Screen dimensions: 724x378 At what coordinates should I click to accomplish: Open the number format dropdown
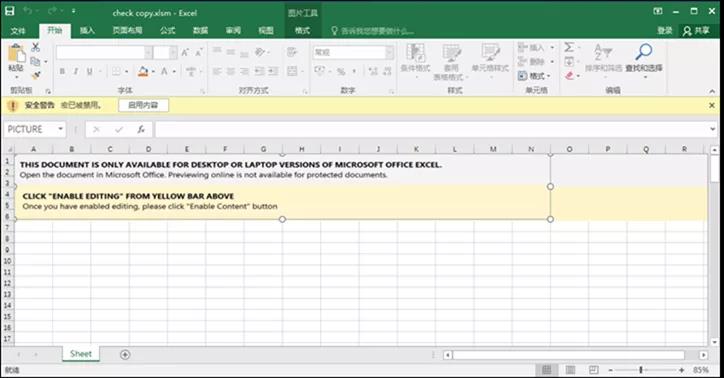tap(390, 52)
